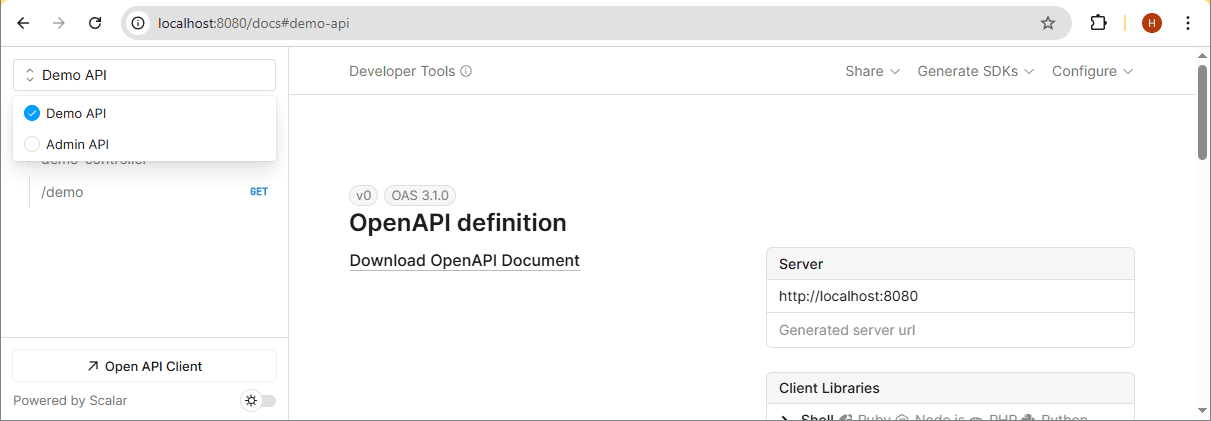
Task: Toggle the dark mode switch
Action: (259, 400)
